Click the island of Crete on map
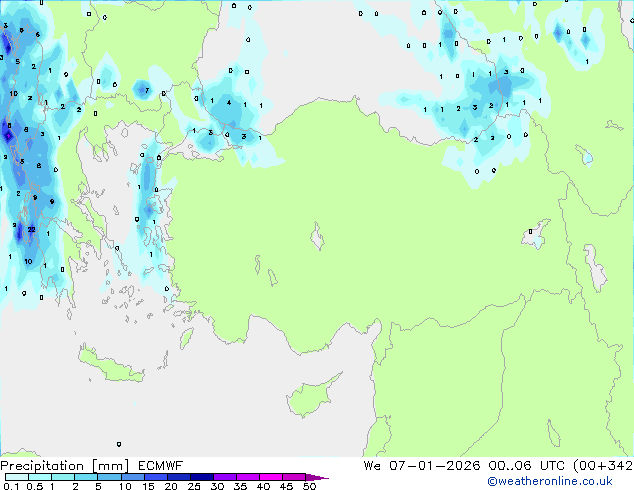Viewport: 634px width, 490px height. point(111,363)
